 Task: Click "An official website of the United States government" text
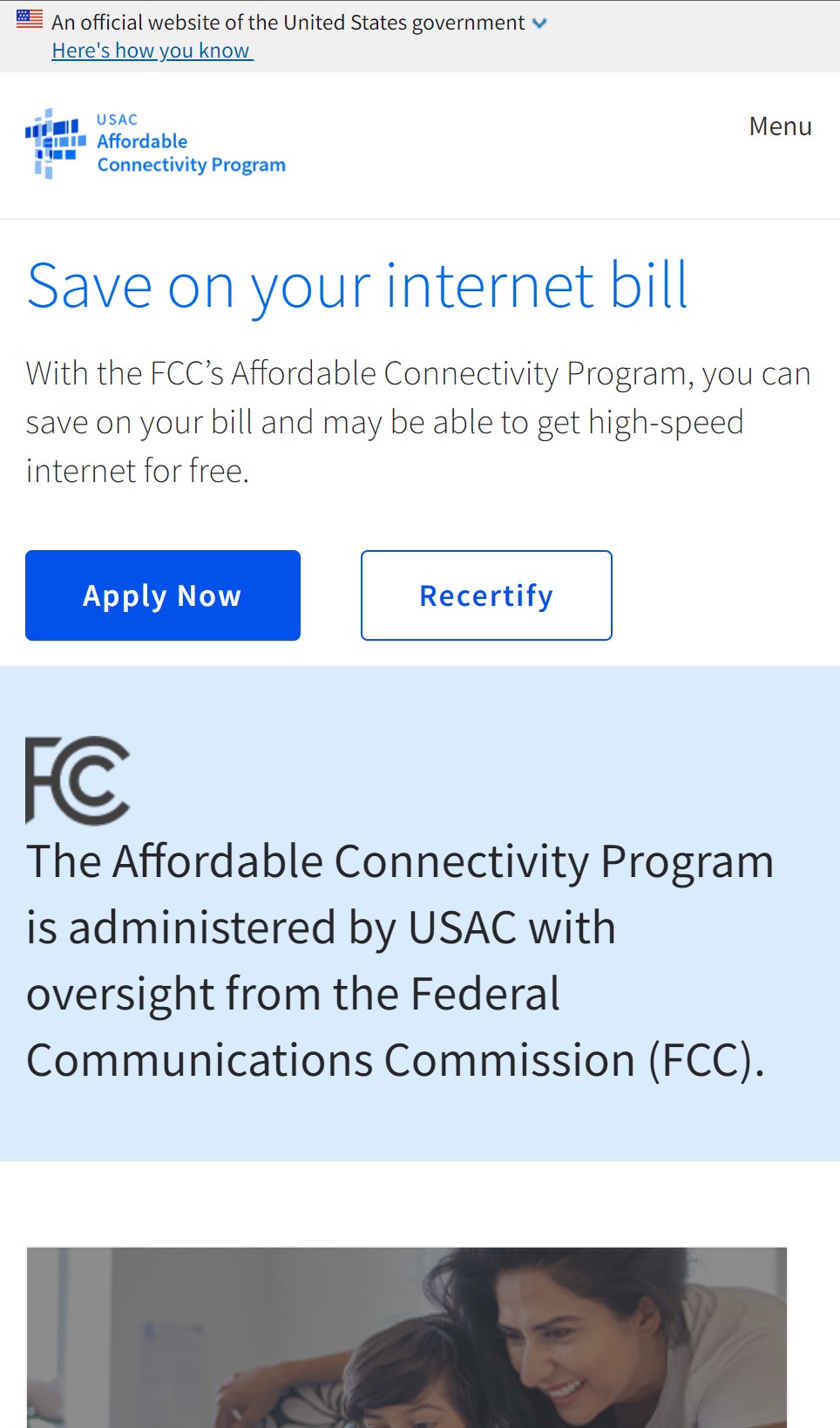pyautogui.click(x=288, y=23)
